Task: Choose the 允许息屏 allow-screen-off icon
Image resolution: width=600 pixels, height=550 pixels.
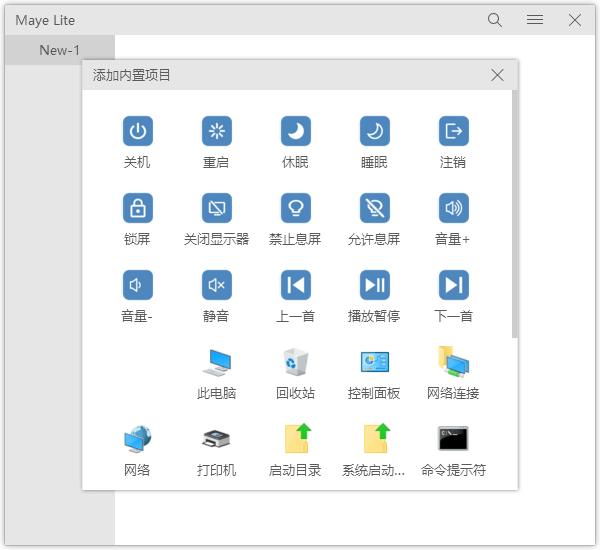Action: (x=374, y=208)
